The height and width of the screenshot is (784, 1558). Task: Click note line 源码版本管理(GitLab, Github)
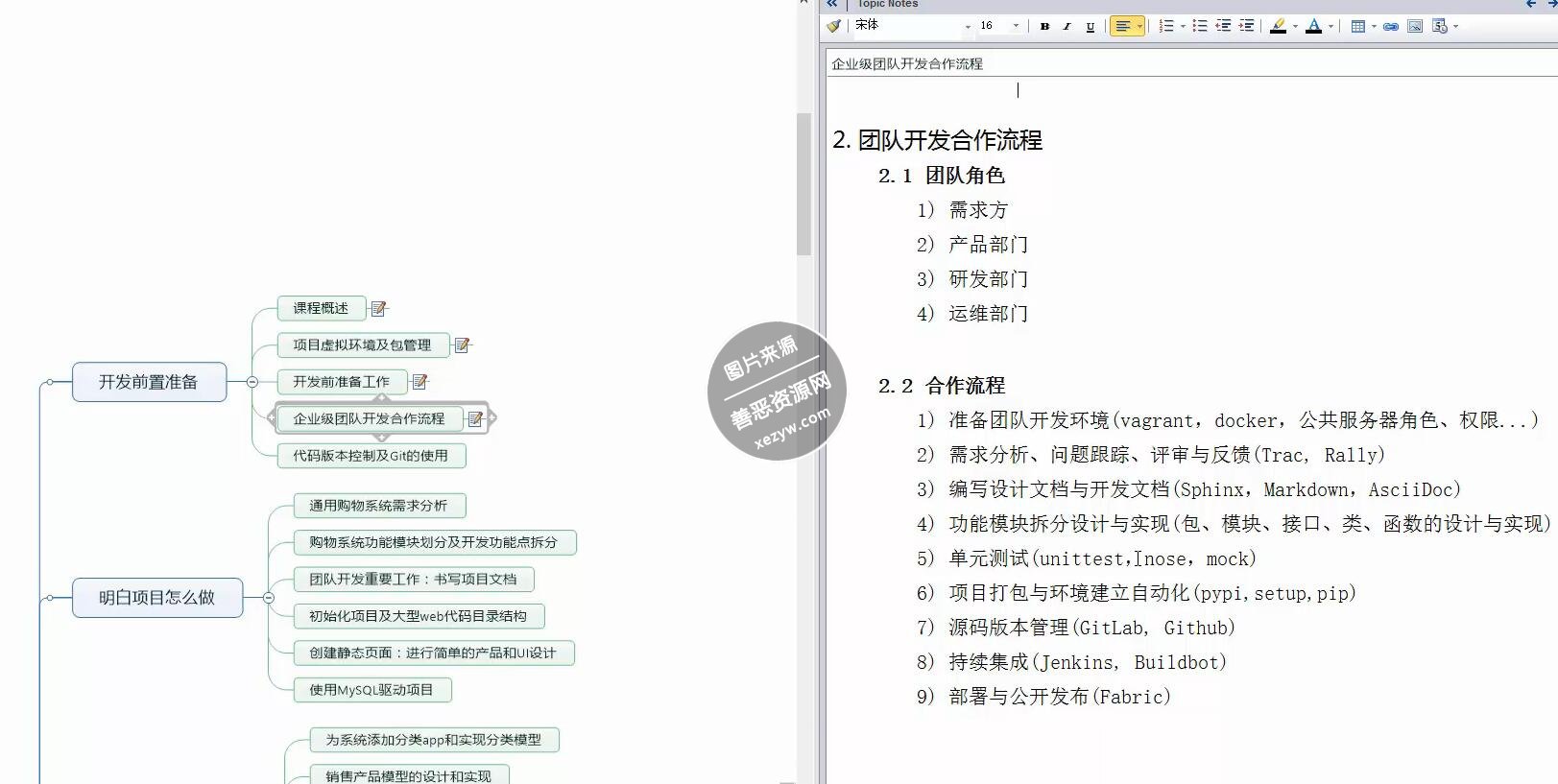pos(1091,628)
